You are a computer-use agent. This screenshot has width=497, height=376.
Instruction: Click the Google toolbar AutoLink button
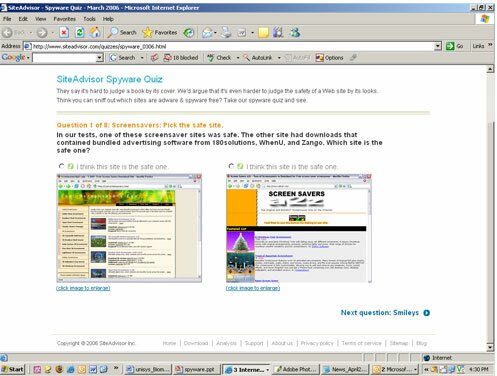click(x=257, y=58)
